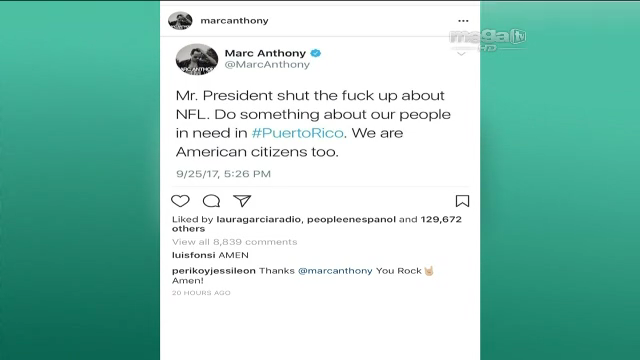Click the @MarcAnthony Twitter handle
The image size is (640, 360).
[x=267, y=64]
